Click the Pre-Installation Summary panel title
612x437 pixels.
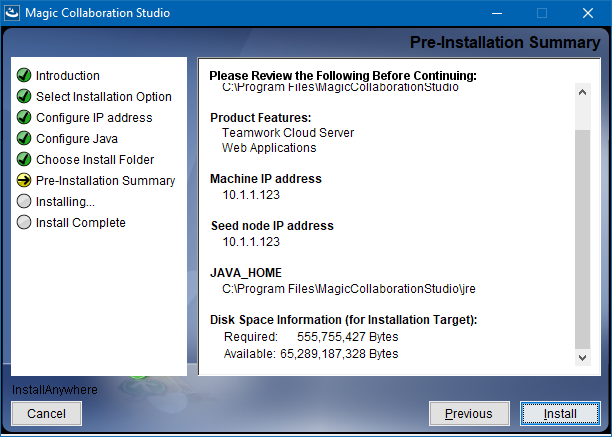505,43
